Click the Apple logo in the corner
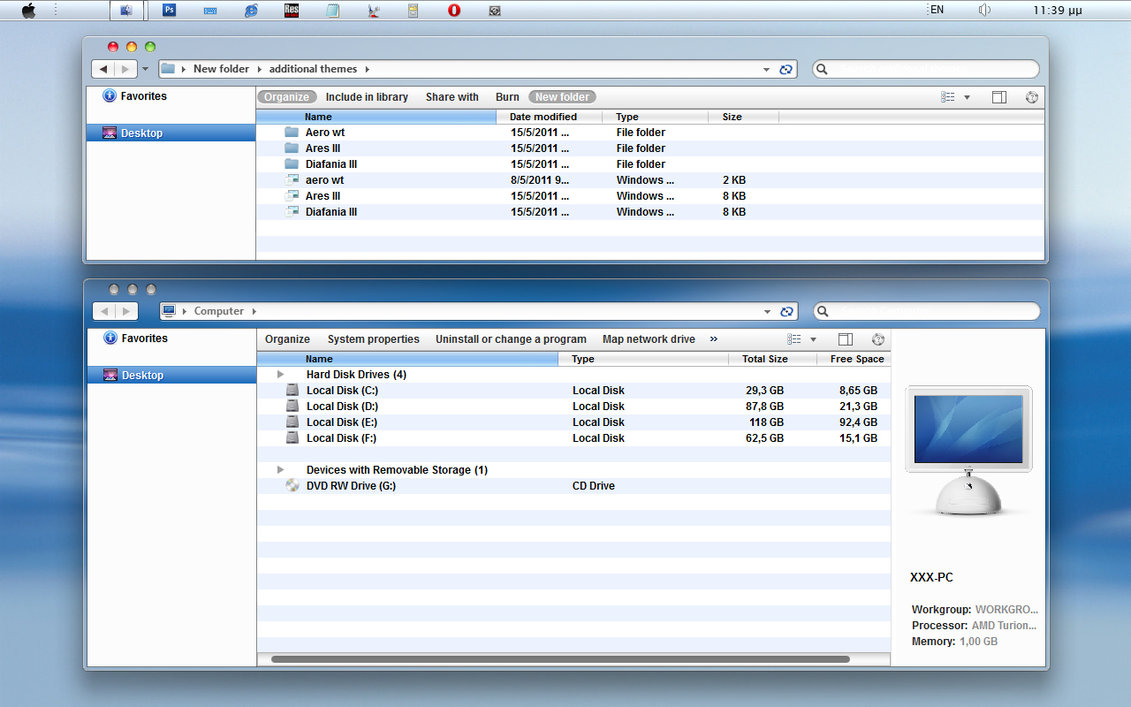The image size is (1131, 707). (28, 11)
